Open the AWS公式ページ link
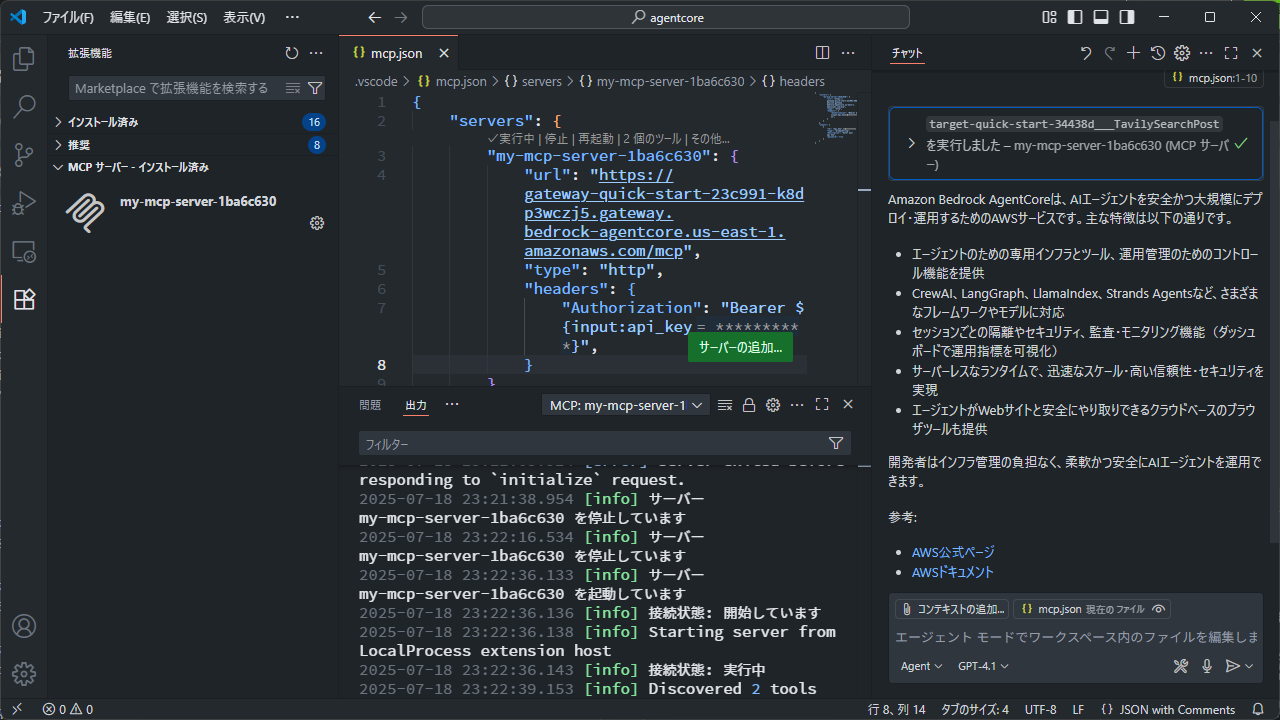This screenshot has width=1280, height=720. coord(953,552)
